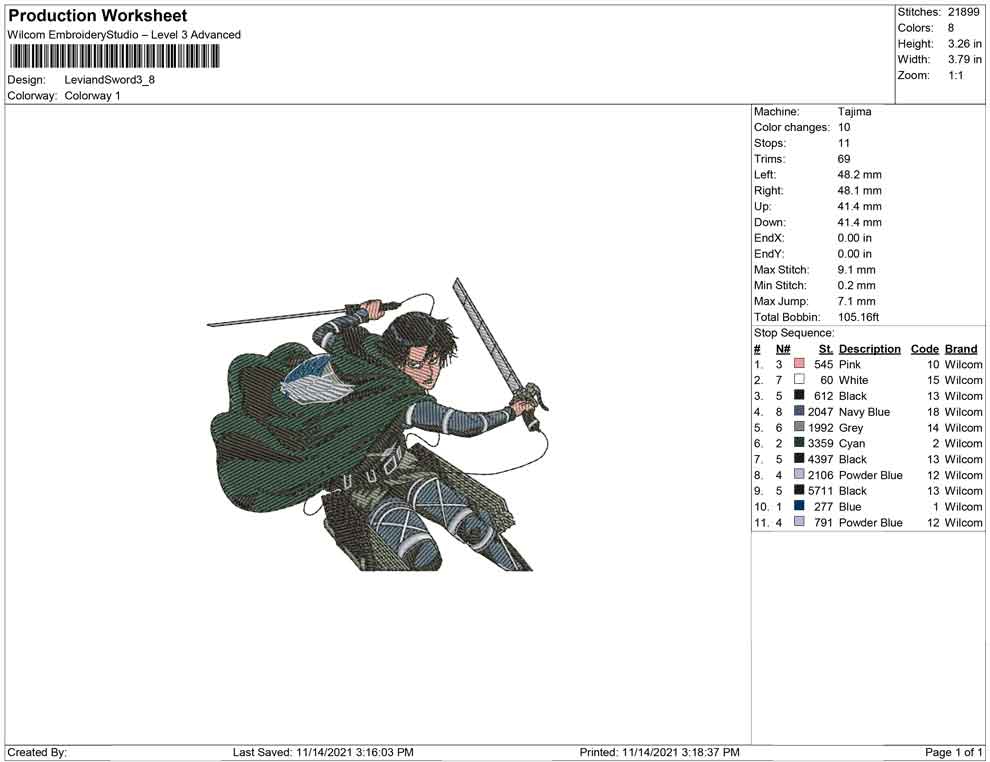Screen dimensions: 990x762
Task: Click the Zoom value 1:1
Action: click(x=955, y=75)
